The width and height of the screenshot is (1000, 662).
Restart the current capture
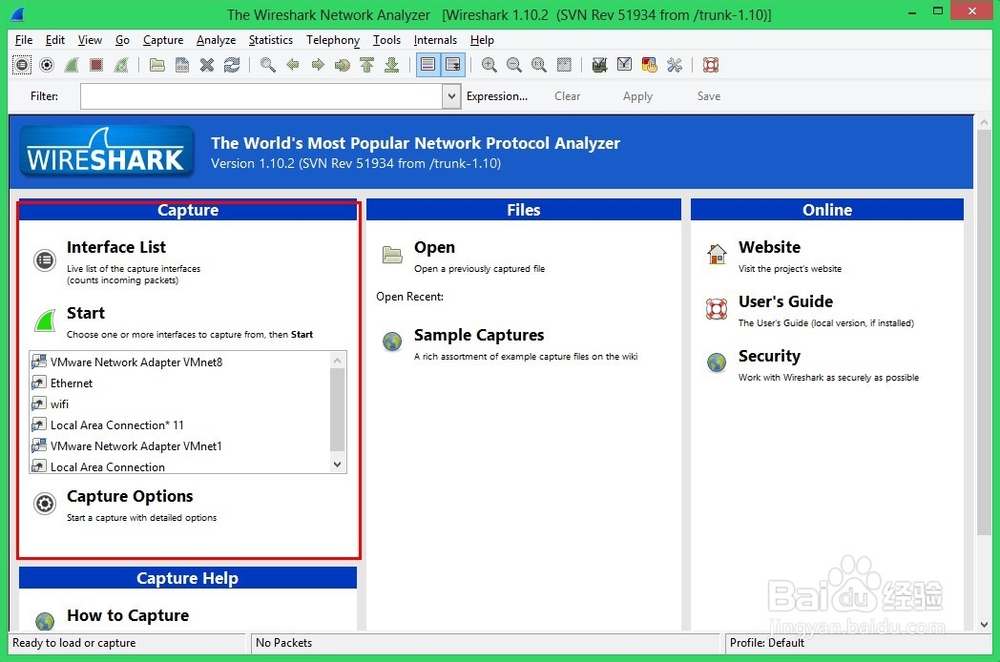coord(120,64)
